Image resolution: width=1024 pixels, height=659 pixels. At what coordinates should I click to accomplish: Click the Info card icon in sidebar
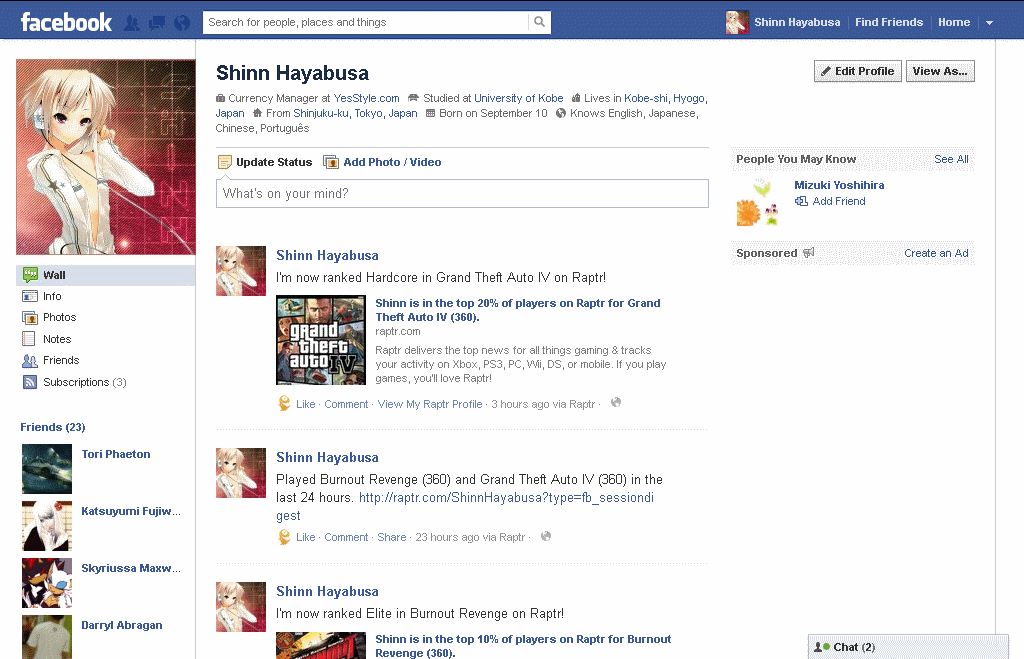30,297
